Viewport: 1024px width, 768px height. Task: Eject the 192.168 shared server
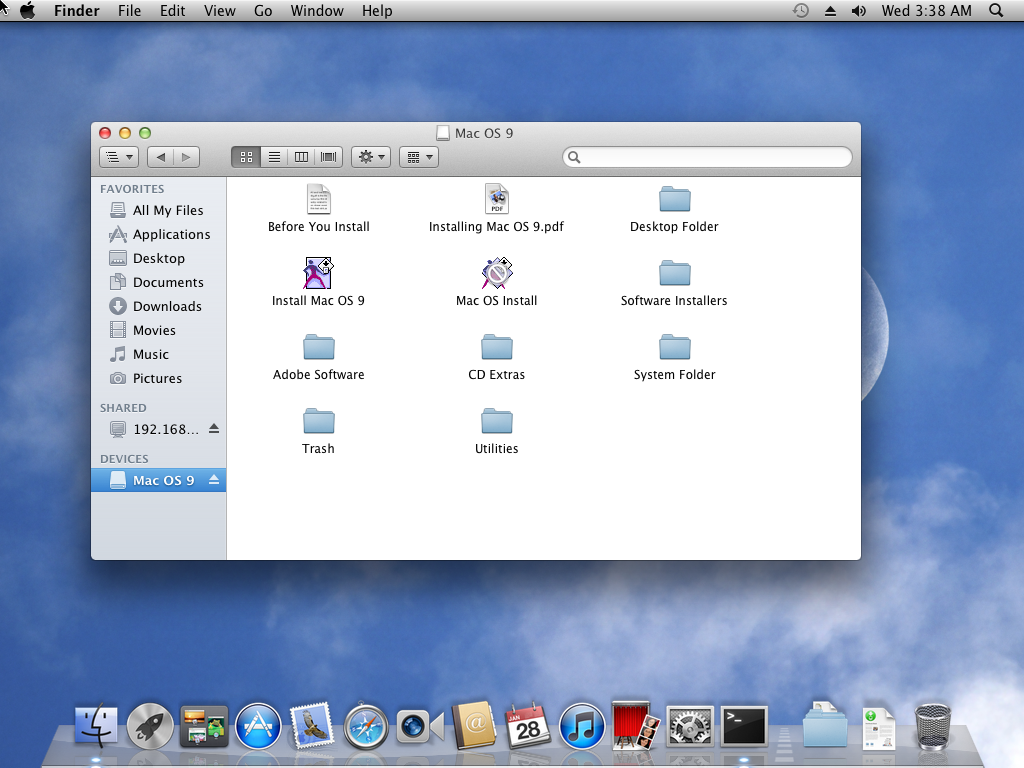pyautogui.click(x=214, y=428)
